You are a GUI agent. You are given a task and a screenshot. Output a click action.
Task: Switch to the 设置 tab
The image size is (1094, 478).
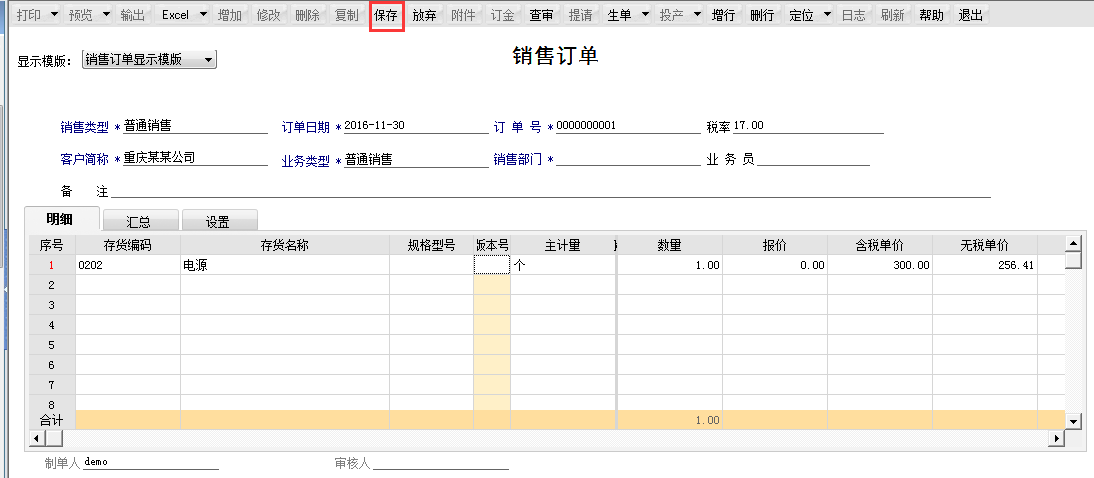[x=218, y=222]
